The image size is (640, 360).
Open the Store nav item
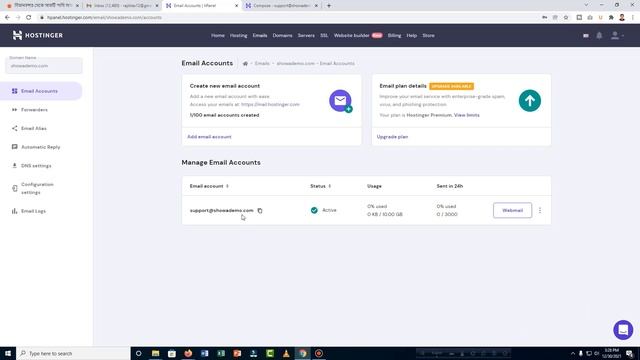428,36
